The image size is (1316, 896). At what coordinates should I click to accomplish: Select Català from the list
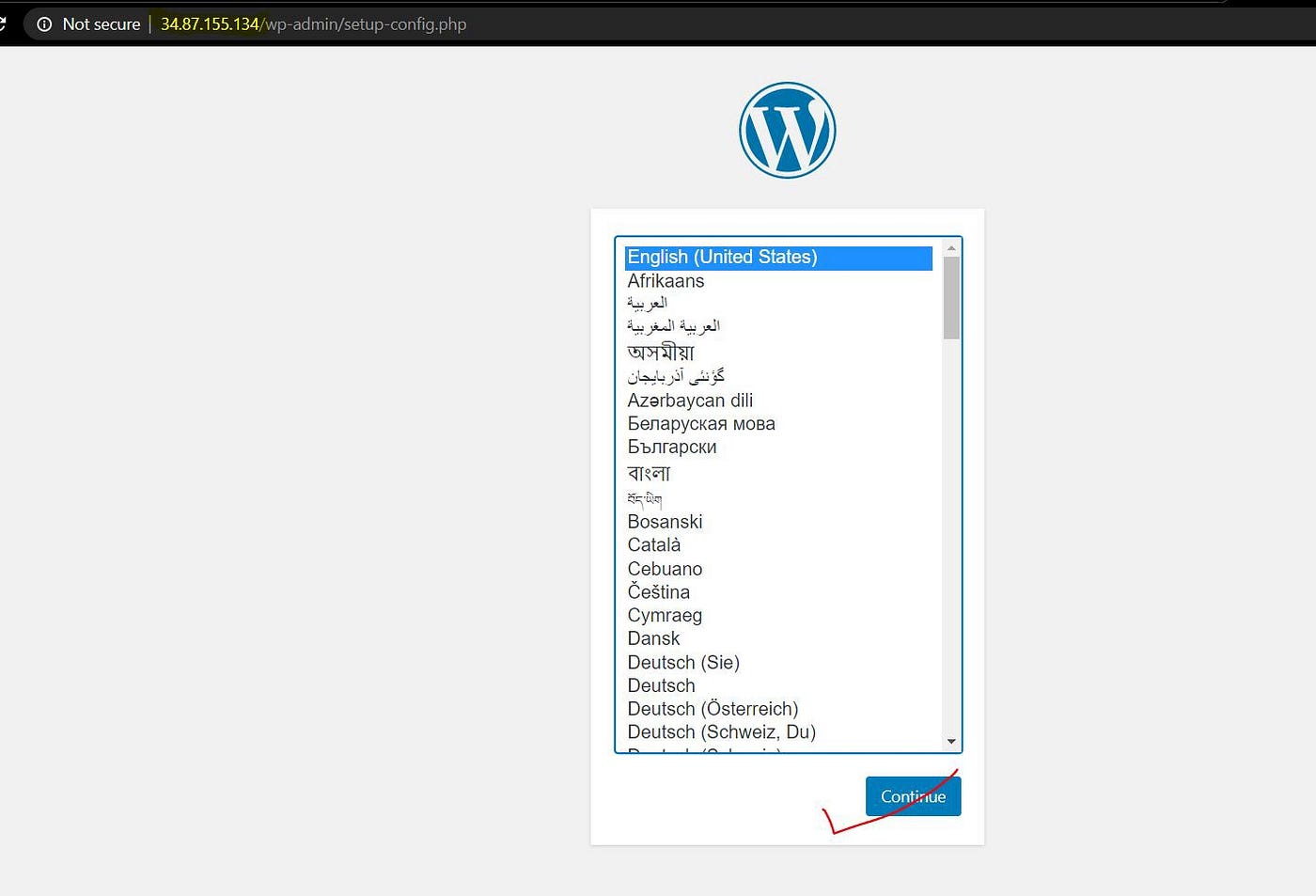tap(778, 545)
